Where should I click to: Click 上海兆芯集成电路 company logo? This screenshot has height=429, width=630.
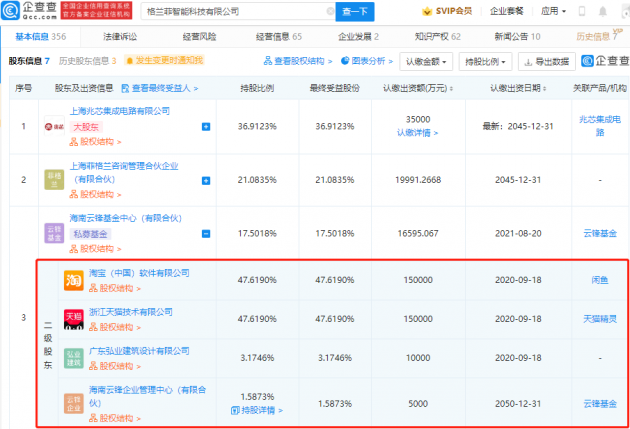pos(54,127)
